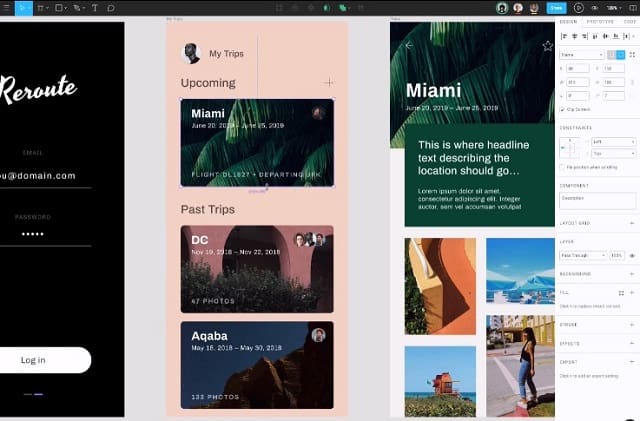Expand the Pen tool dropdown arrow
Screen dimensions: 640x421
83,8
